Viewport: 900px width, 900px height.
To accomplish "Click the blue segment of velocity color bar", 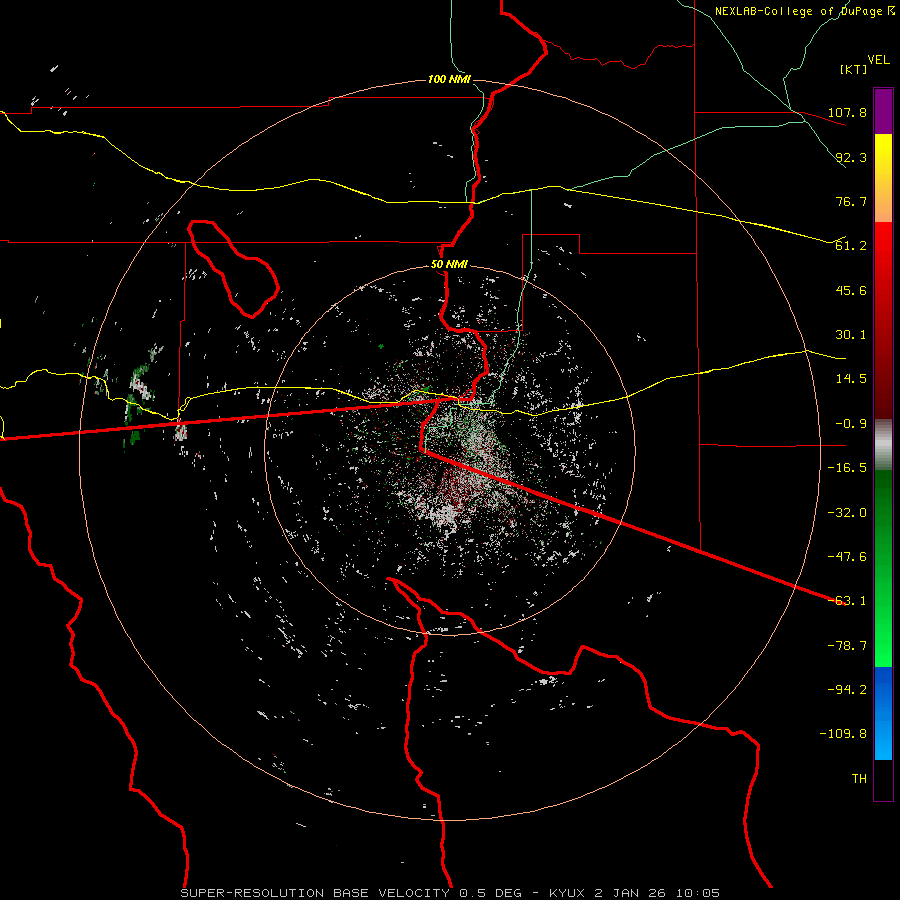I will coord(883,713).
